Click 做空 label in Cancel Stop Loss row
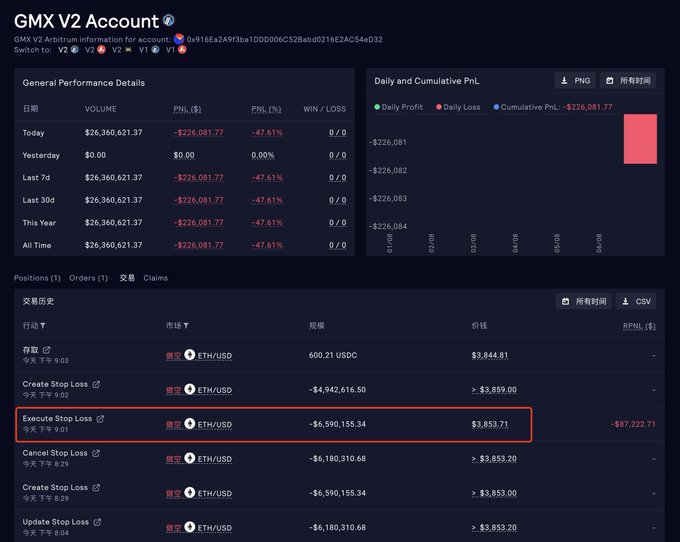The width and height of the screenshot is (680, 542). (x=173, y=459)
